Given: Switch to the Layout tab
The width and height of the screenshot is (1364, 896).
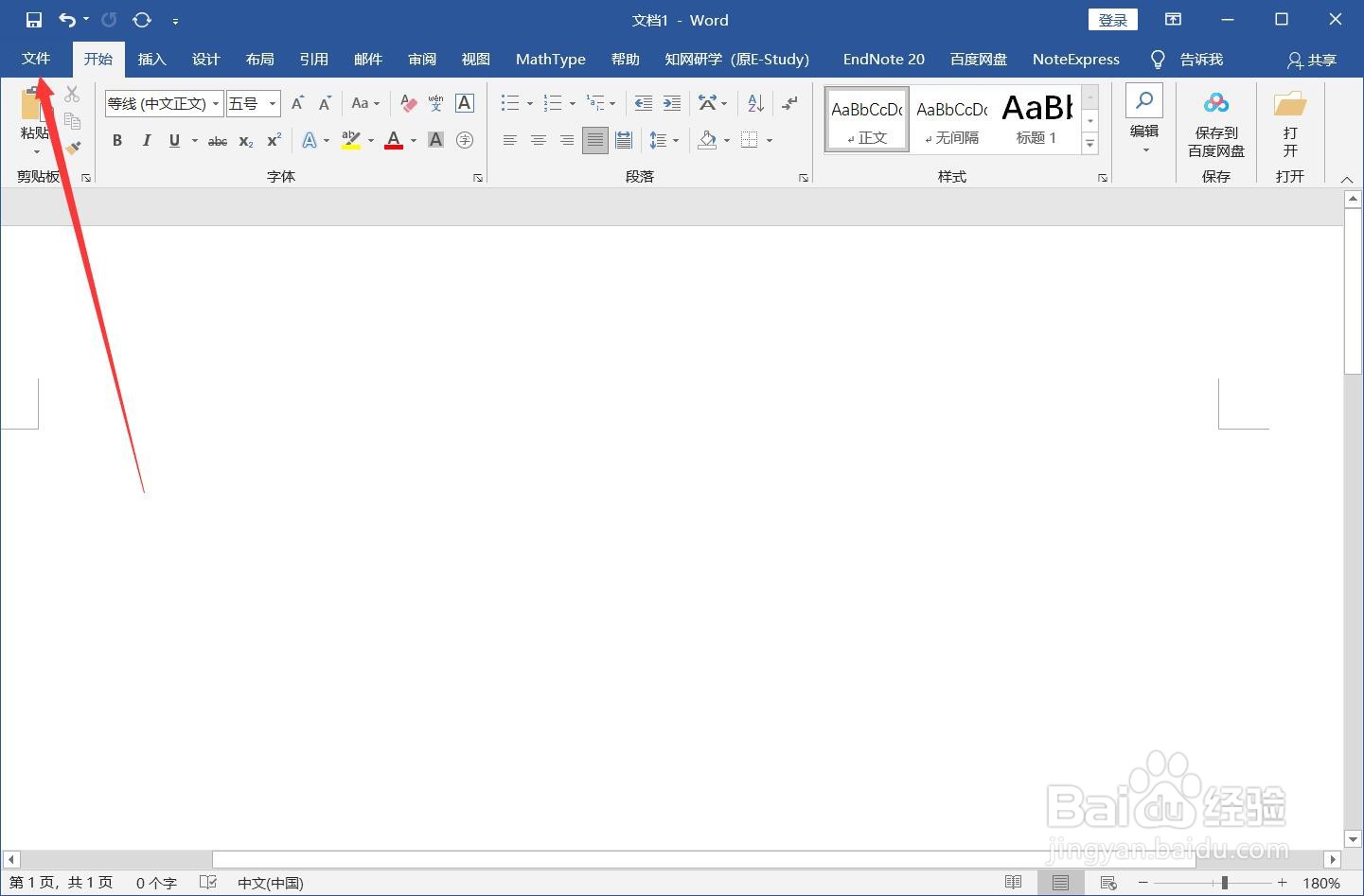Looking at the screenshot, I should tap(259, 59).
